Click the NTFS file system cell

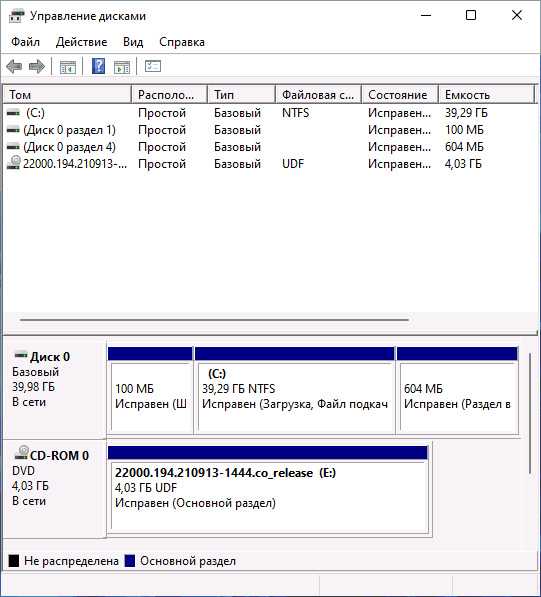pos(296,113)
